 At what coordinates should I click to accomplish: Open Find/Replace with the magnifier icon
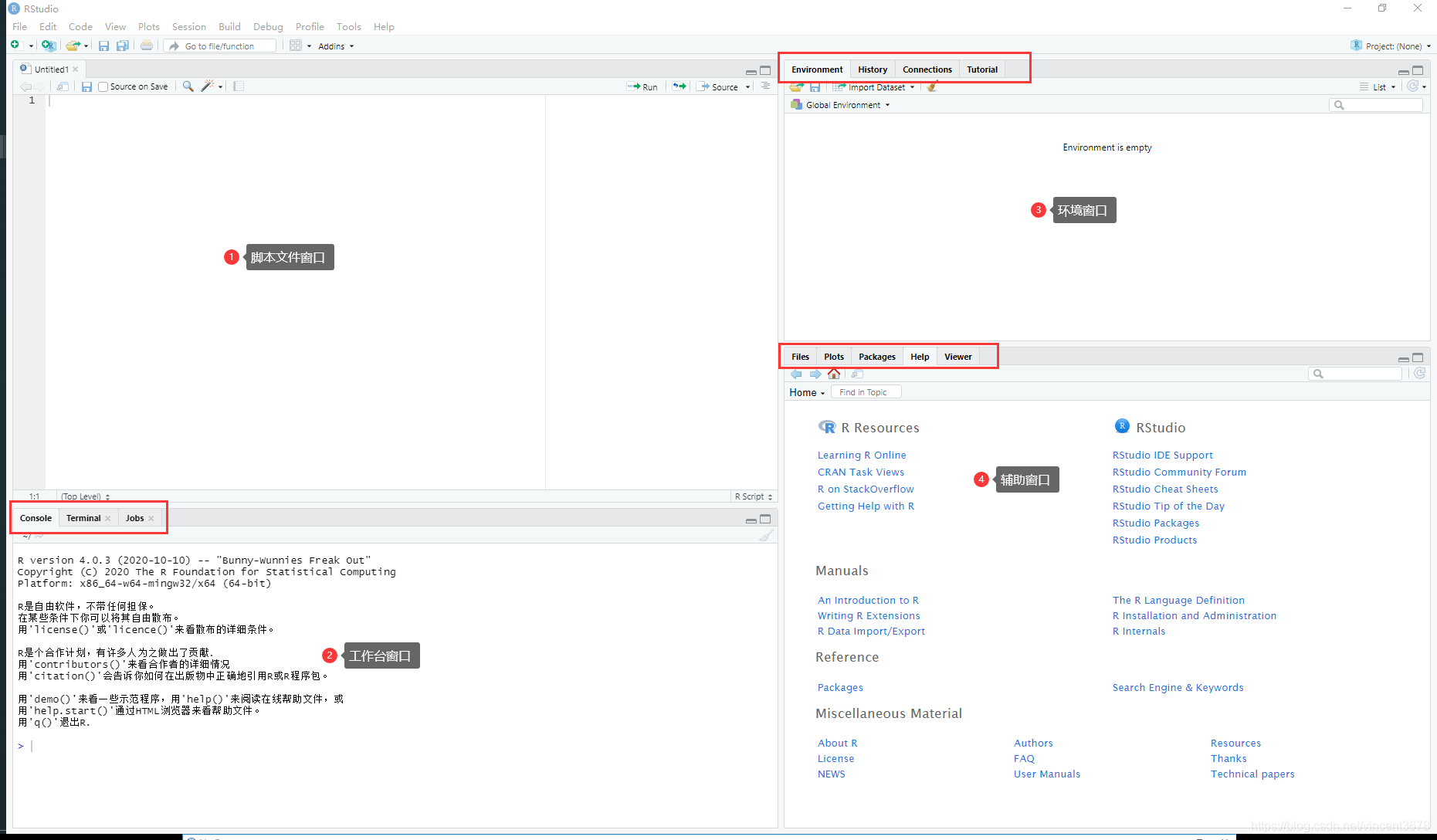click(188, 86)
